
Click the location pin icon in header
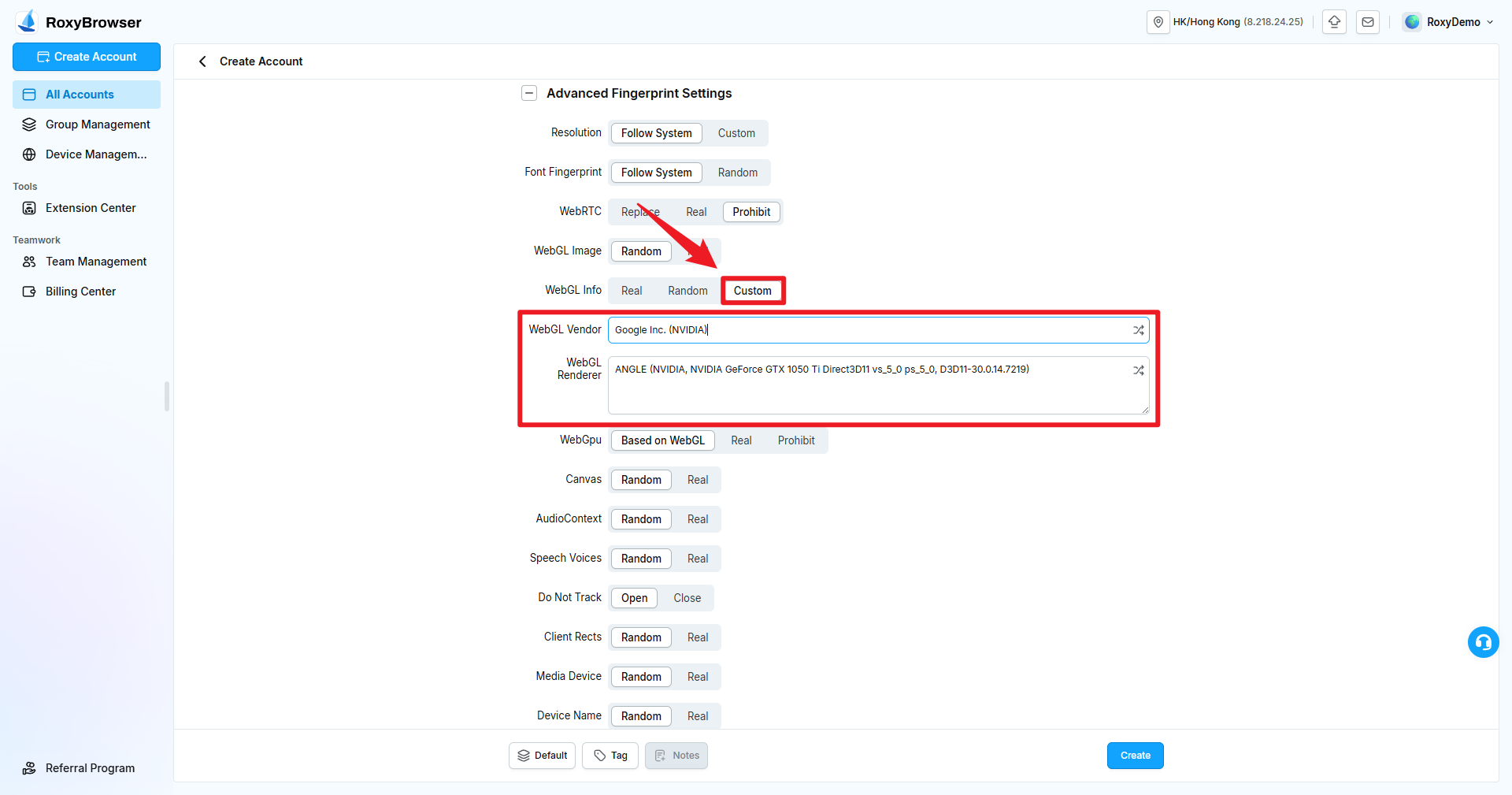click(x=1158, y=22)
